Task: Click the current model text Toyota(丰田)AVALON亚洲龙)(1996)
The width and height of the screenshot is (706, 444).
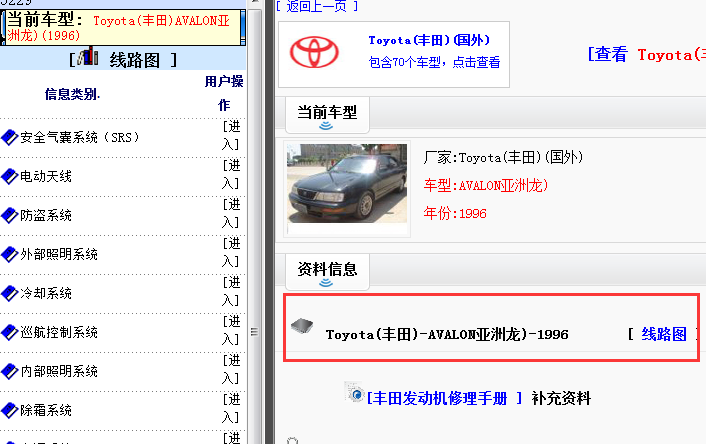Action: click(x=118, y=28)
